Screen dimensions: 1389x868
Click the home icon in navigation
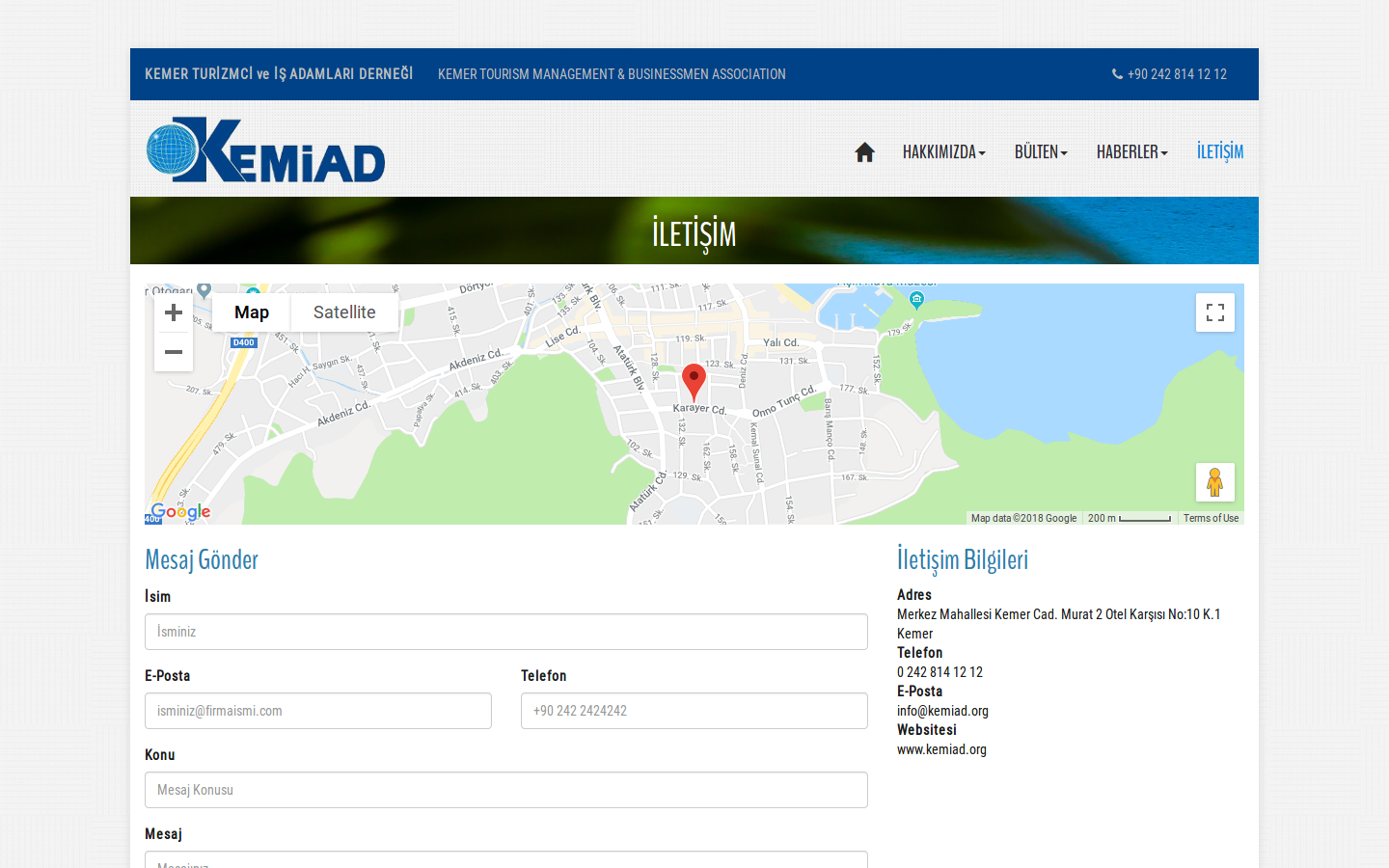coord(864,152)
